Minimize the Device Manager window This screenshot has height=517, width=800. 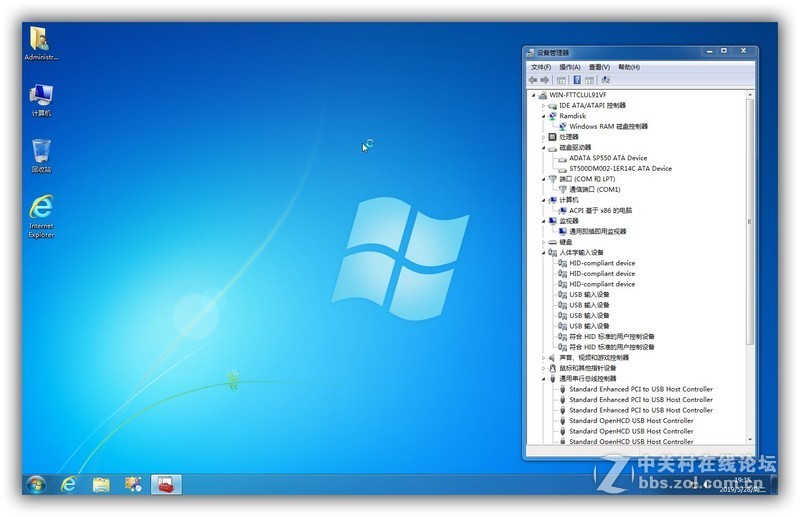[x=709, y=51]
